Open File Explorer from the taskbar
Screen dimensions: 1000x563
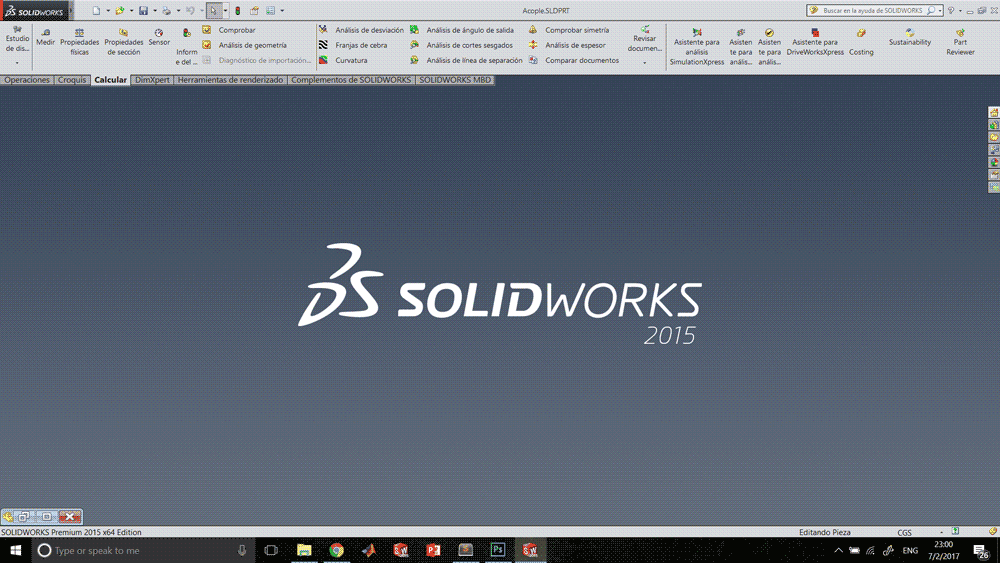tap(304, 550)
